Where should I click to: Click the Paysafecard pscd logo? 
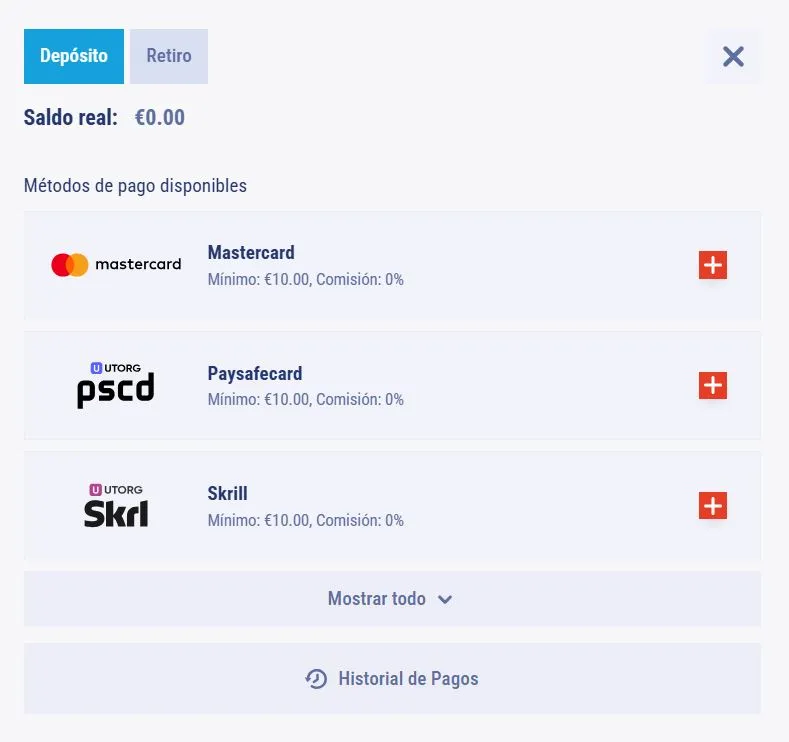(x=116, y=385)
